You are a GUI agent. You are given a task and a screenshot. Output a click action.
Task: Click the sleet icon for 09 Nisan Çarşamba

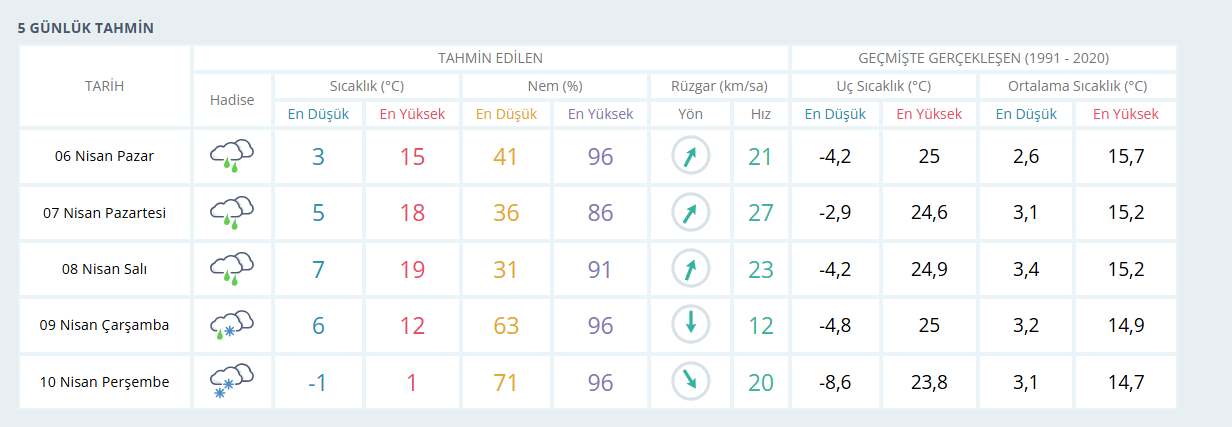pyautogui.click(x=231, y=324)
